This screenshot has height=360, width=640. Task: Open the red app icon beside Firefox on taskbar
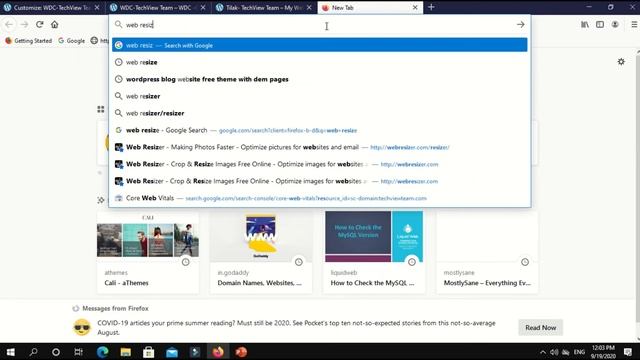pyautogui.click(x=241, y=352)
